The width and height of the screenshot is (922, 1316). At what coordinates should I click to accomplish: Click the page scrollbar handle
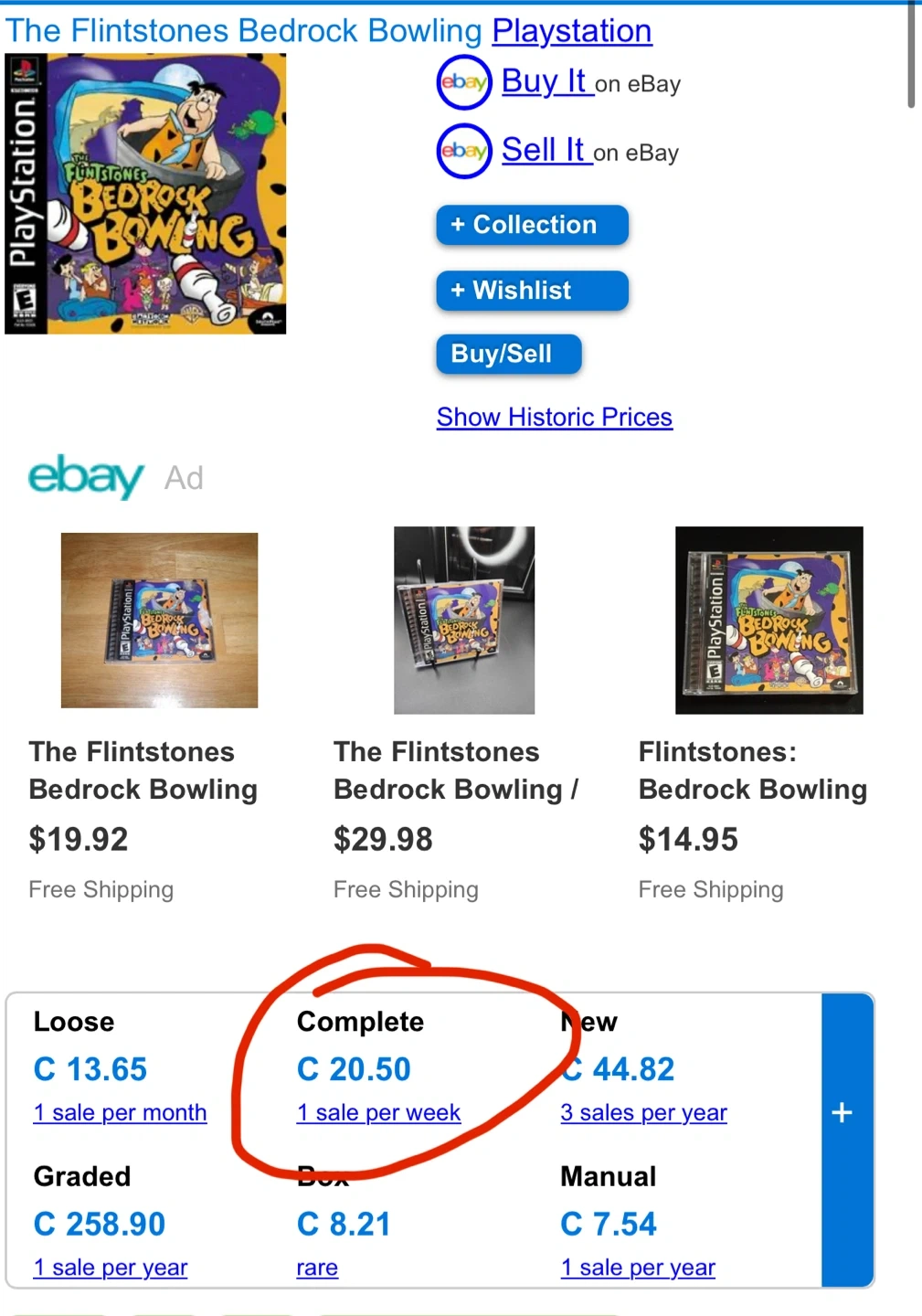[x=911, y=55]
